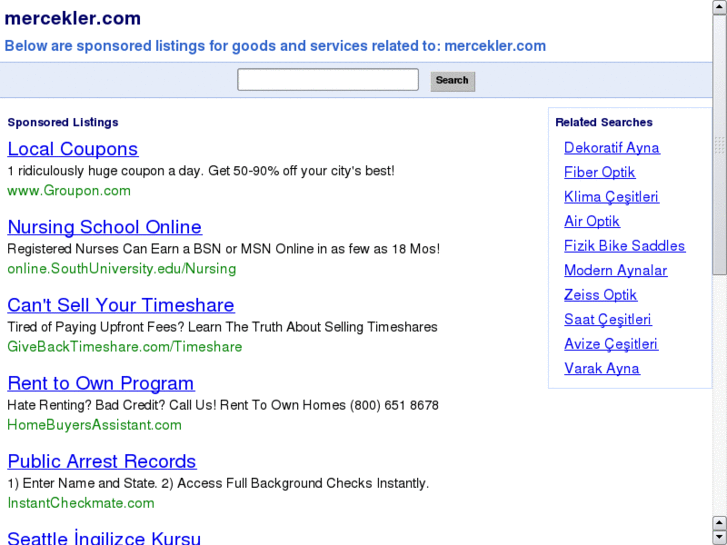The image size is (727, 545).
Task: Select the Varak Ayna related search
Action: tap(602, 369)
